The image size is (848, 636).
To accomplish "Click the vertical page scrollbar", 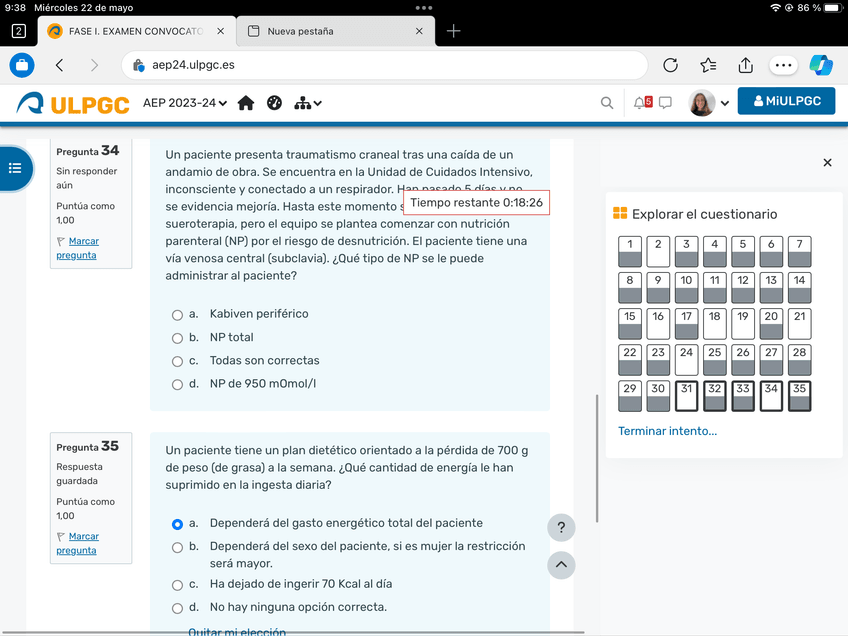I will 597,459.
